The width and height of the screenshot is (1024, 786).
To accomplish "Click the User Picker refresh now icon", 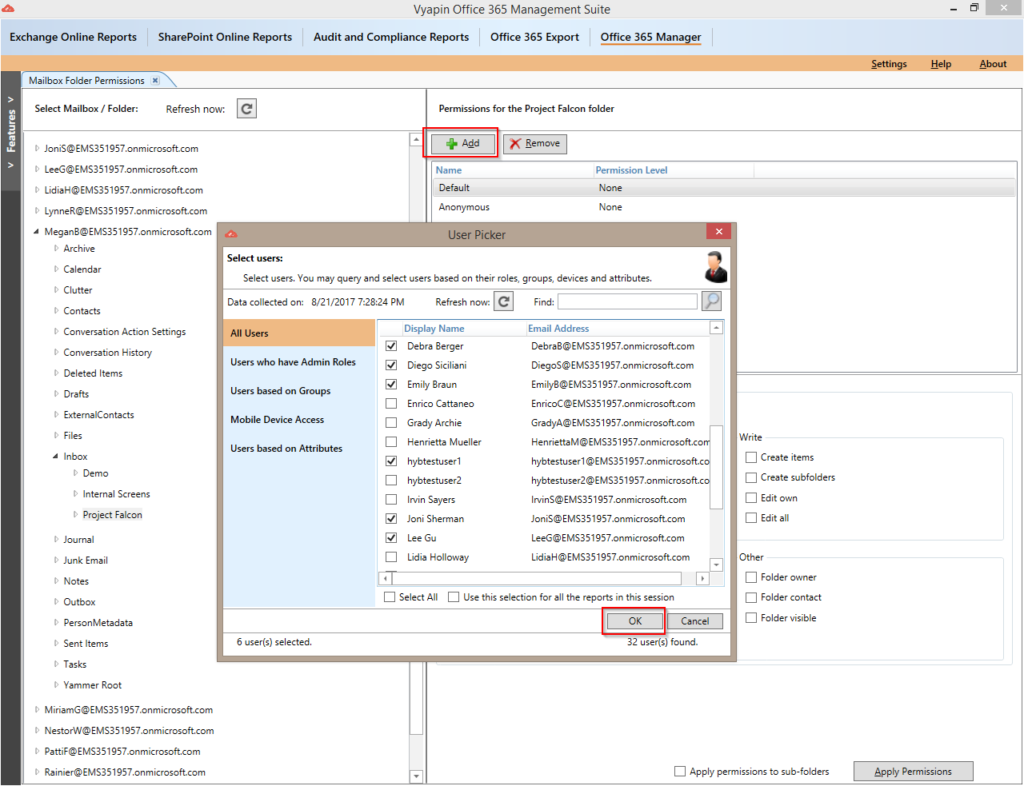I will coord(503,302).
